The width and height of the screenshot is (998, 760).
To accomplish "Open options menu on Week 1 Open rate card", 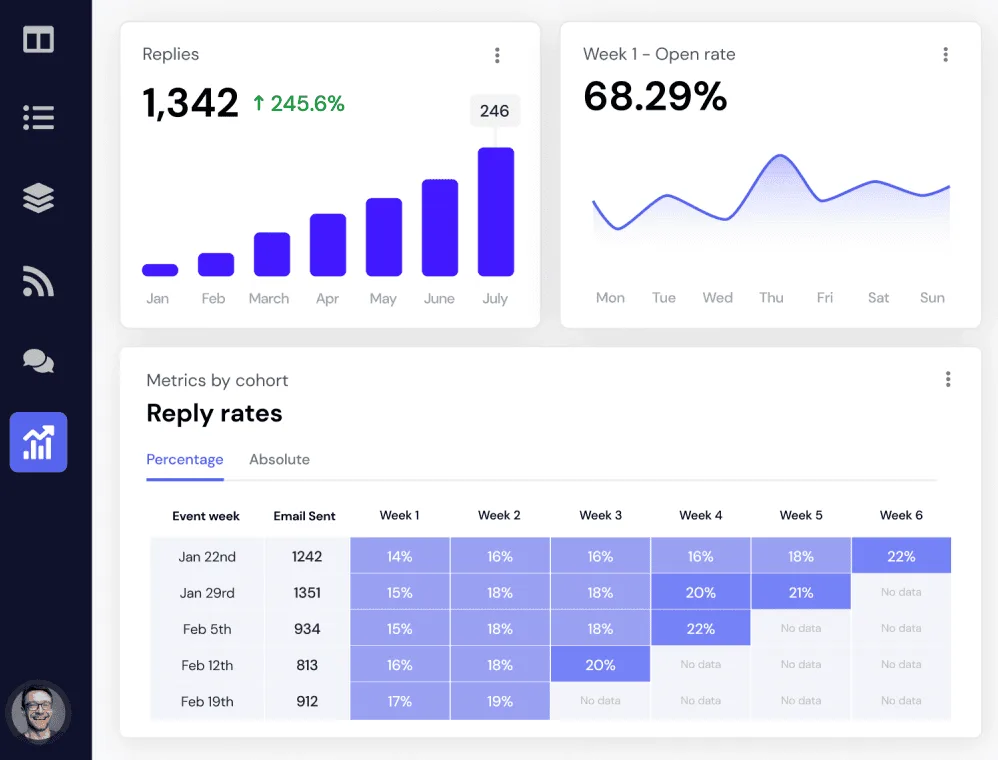I will pos(945,55).
